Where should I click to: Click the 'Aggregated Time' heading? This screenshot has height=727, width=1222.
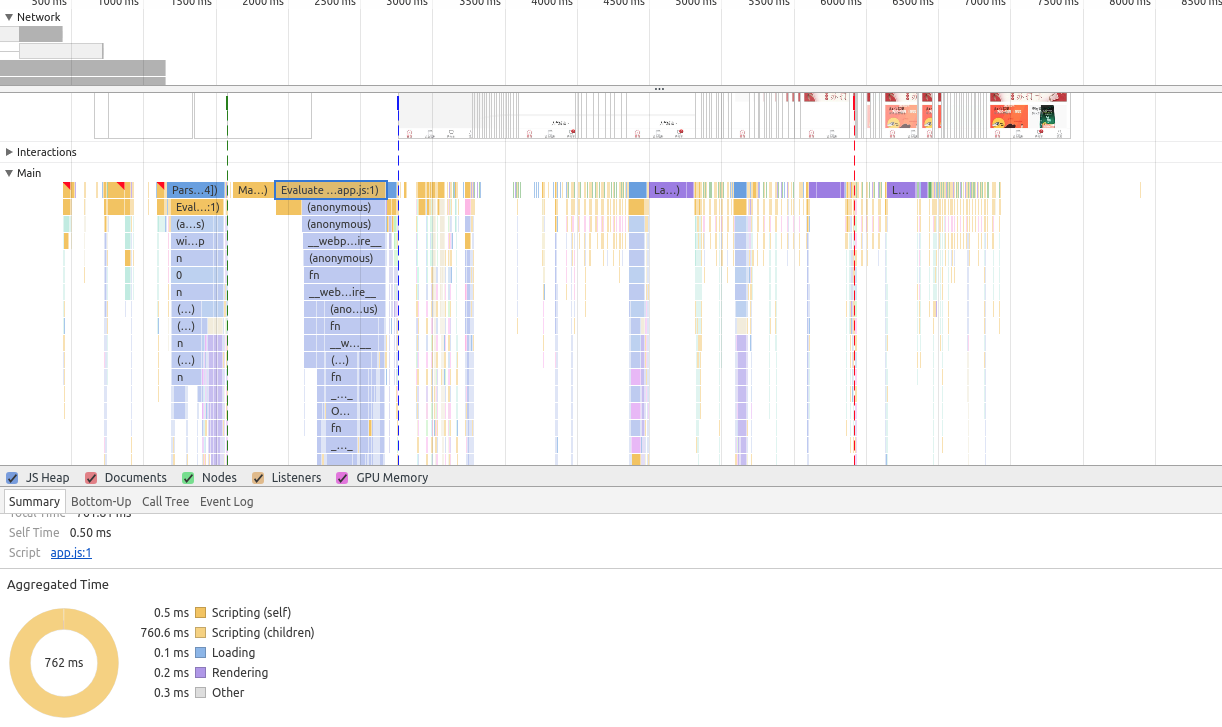click(x=58, y=585)
